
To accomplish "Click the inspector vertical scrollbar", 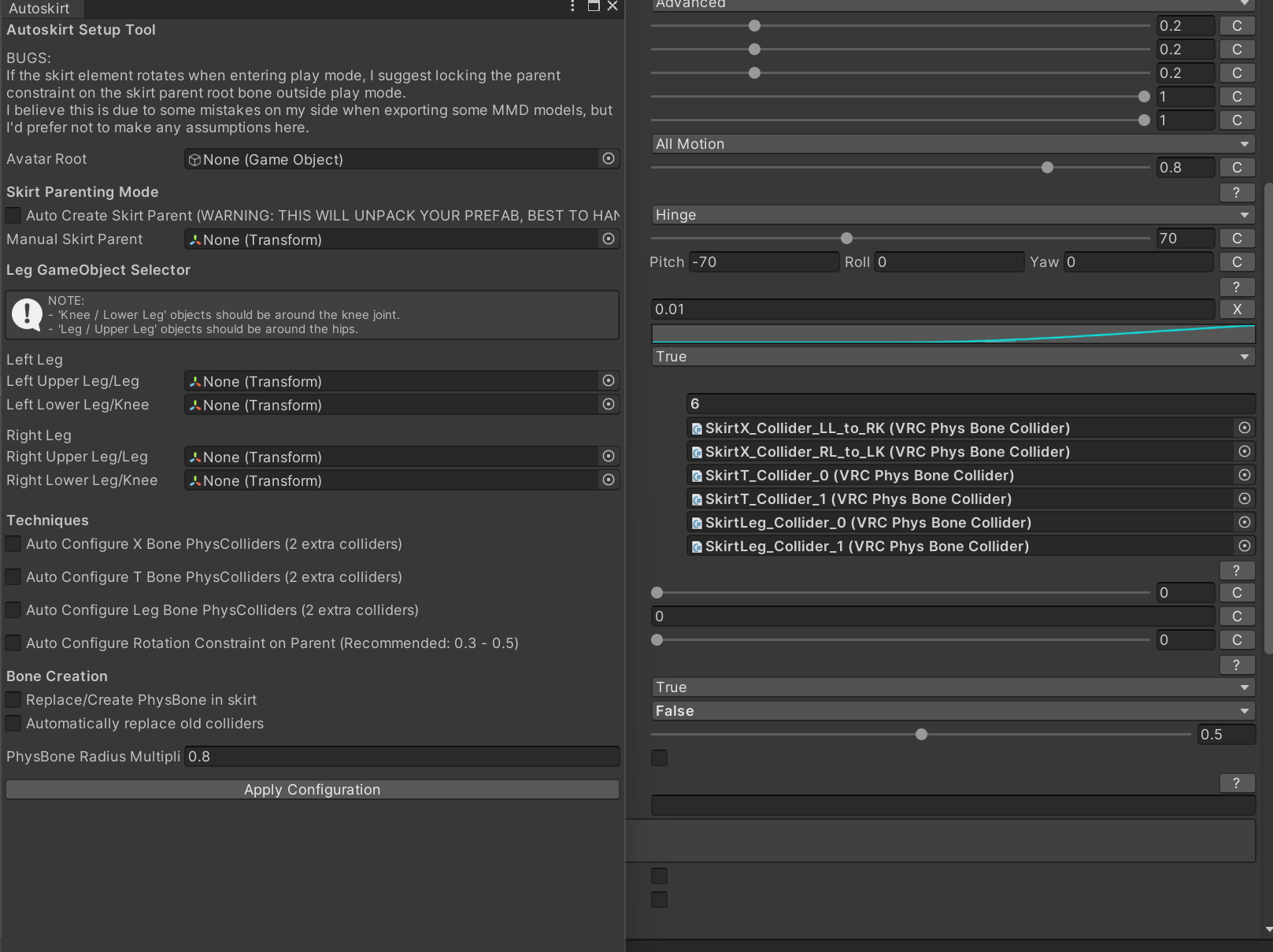I will pos(1267,417).
